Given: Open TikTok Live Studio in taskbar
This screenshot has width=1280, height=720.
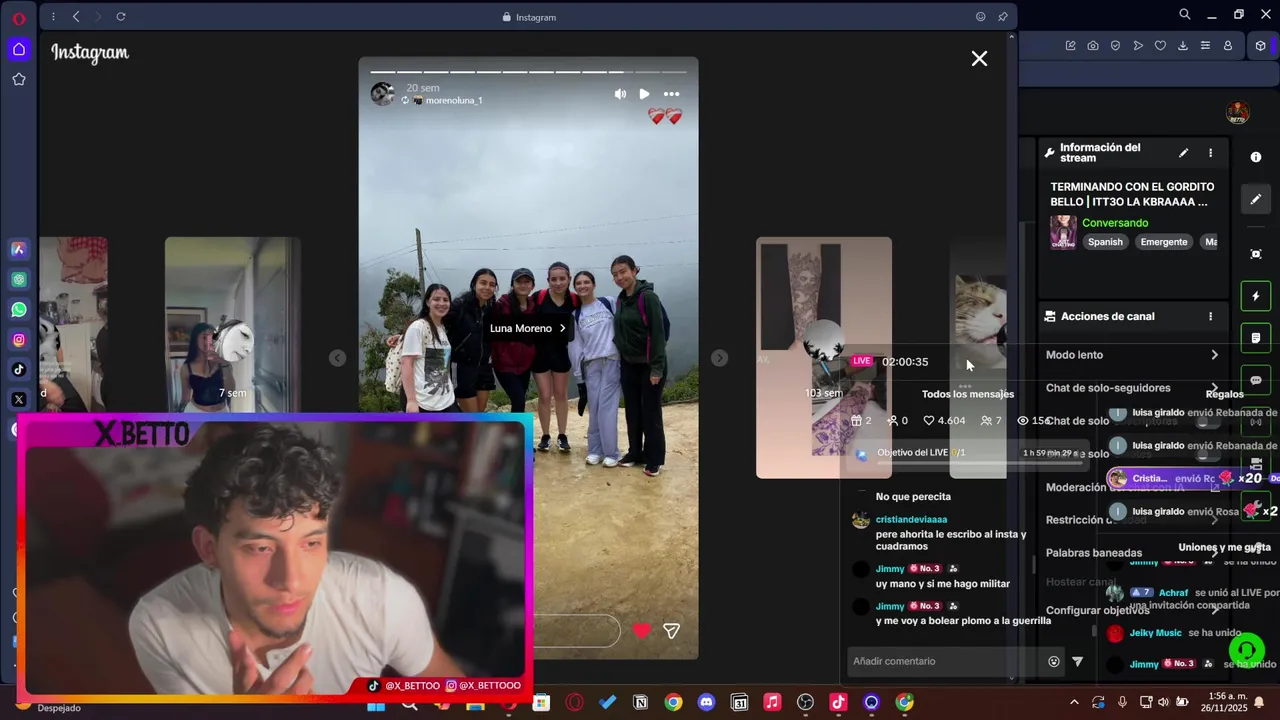Looking at the screenshot, I should pos(838,703).
